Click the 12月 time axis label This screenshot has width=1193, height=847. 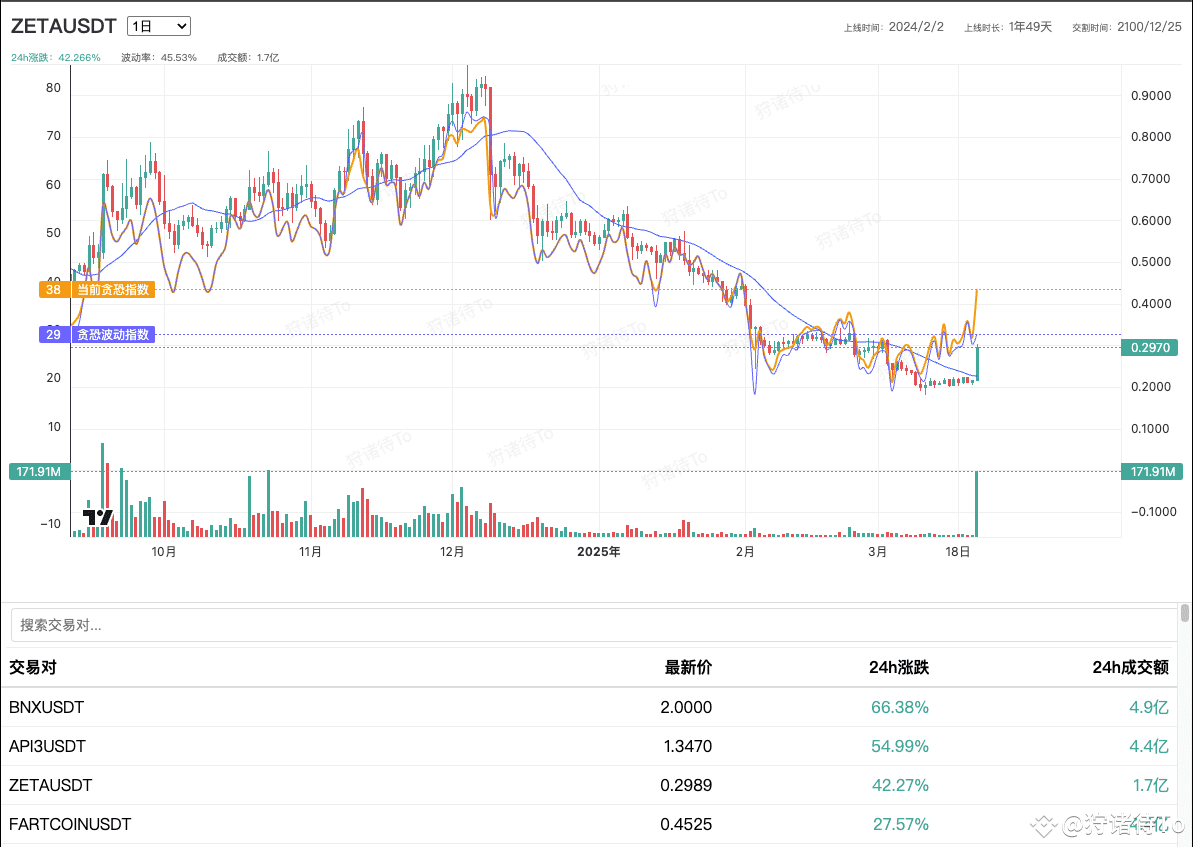click(453, 551)
